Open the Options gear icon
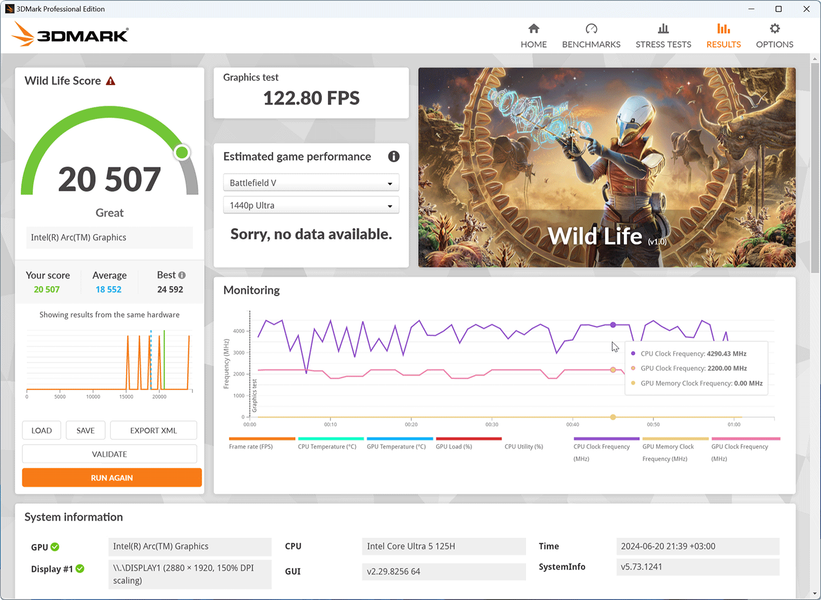 click(x=774, y=28)
